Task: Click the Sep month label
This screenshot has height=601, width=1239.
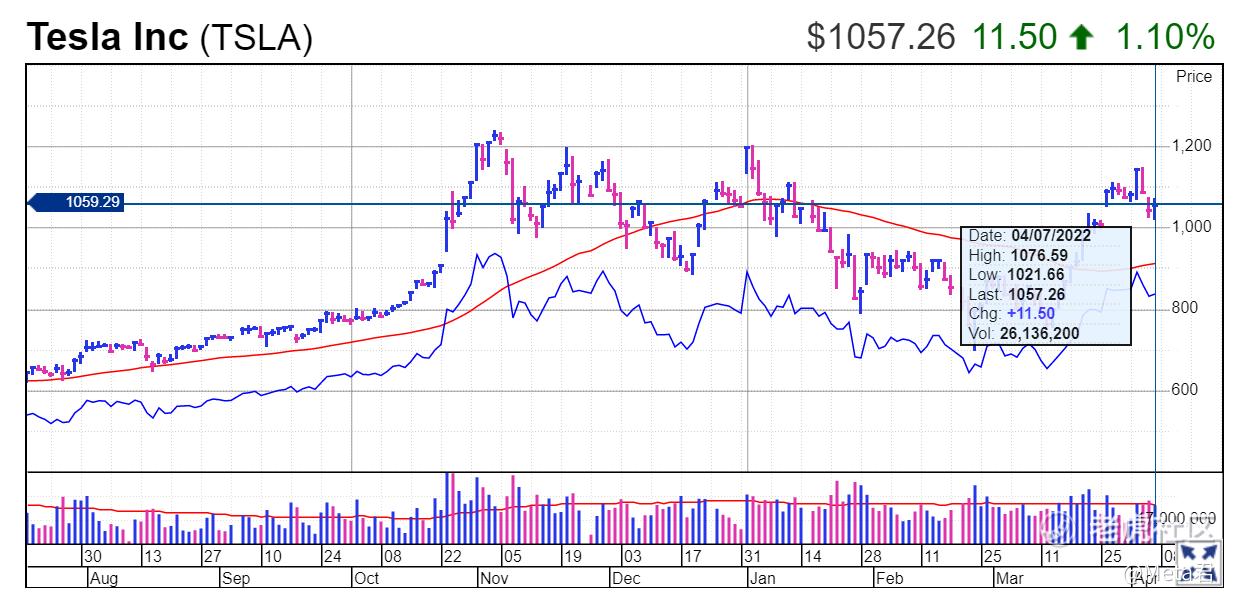Action: (236, 578)
